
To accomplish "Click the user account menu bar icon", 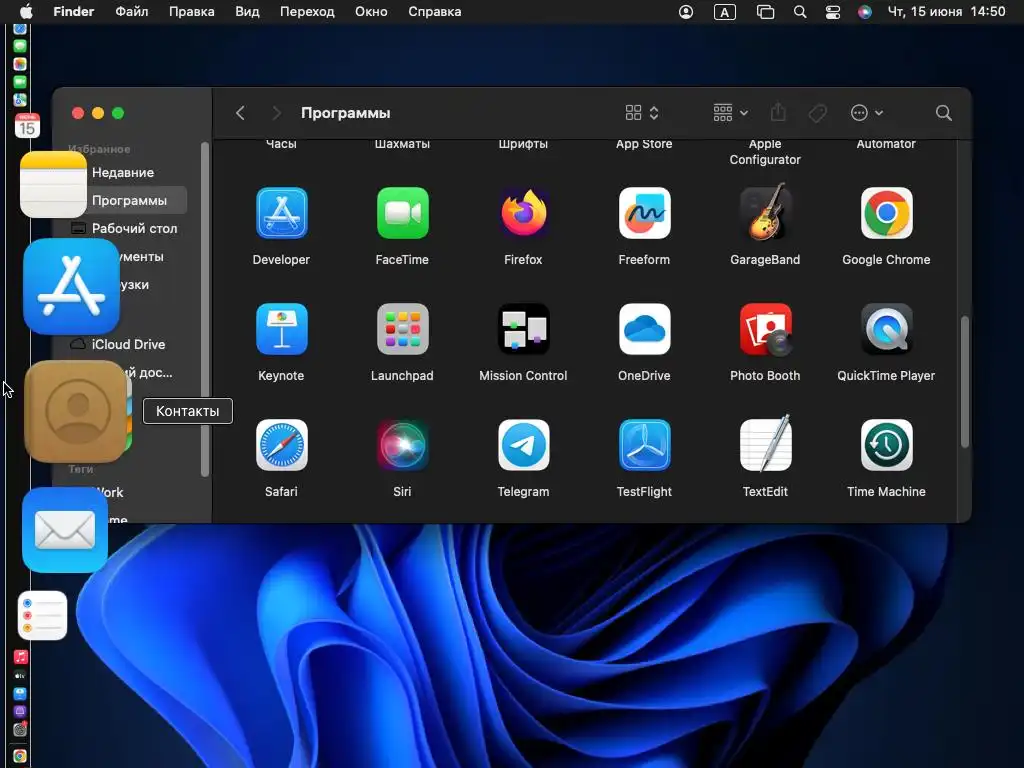I will tap(686, 12).
